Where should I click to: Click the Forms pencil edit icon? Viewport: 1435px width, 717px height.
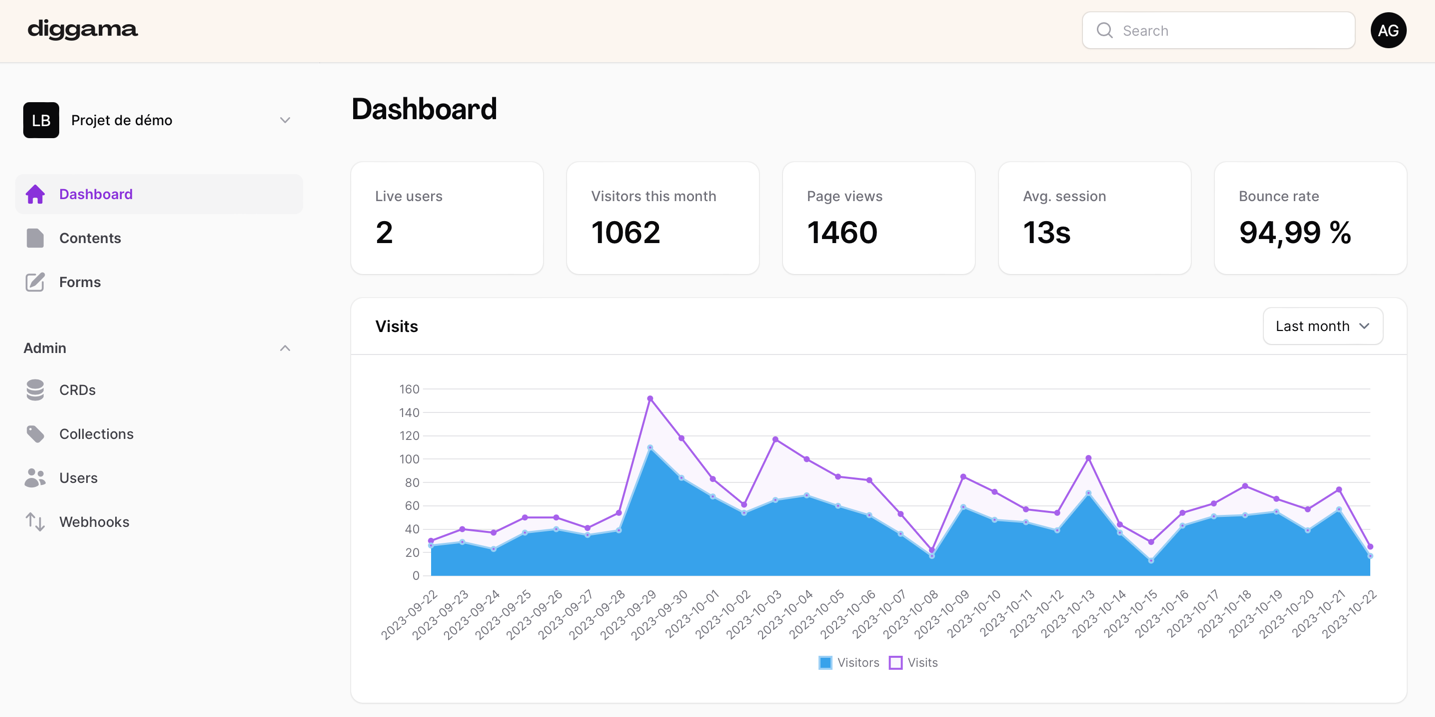coord(35,282)
